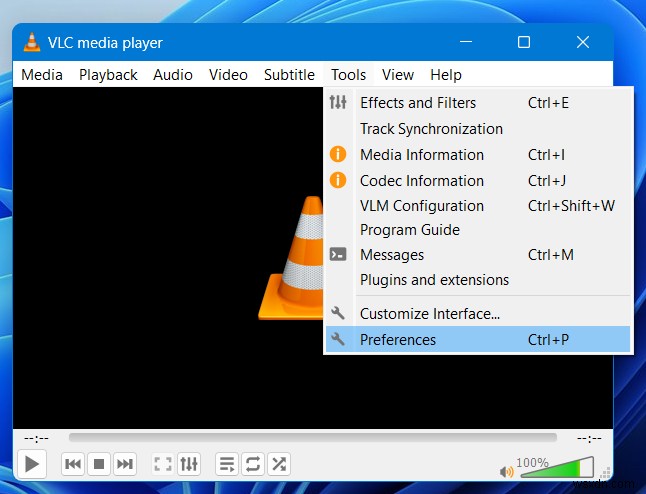This screenshot has height=494, width=646.
Task: Click the Effects and Filters sliders icon
Action: [x=338, y=102]
